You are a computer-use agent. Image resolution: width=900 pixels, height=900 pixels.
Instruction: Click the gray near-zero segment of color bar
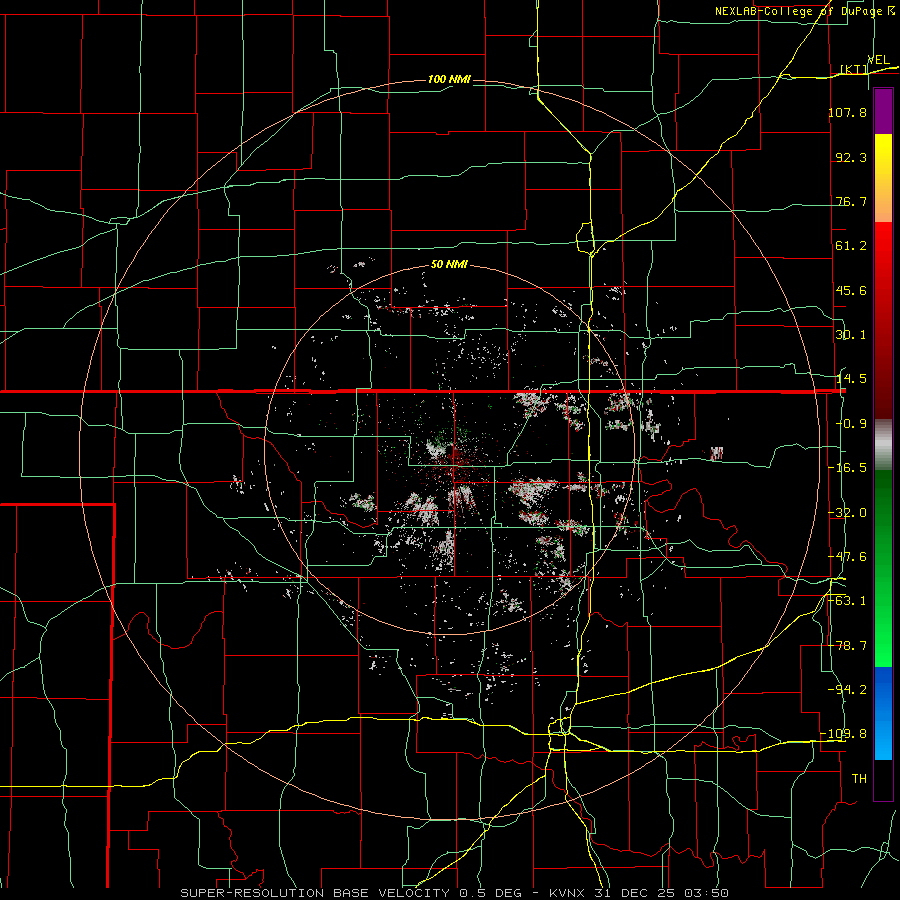[x=883, y=445]
